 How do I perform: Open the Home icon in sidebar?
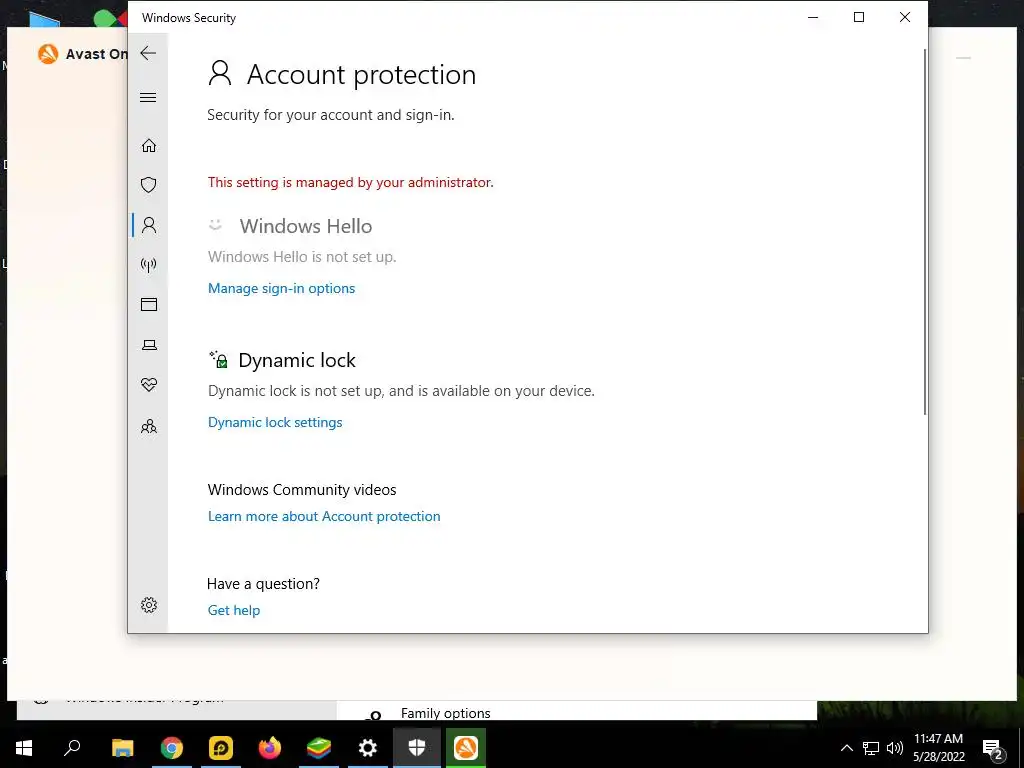[x=149, y=146]
